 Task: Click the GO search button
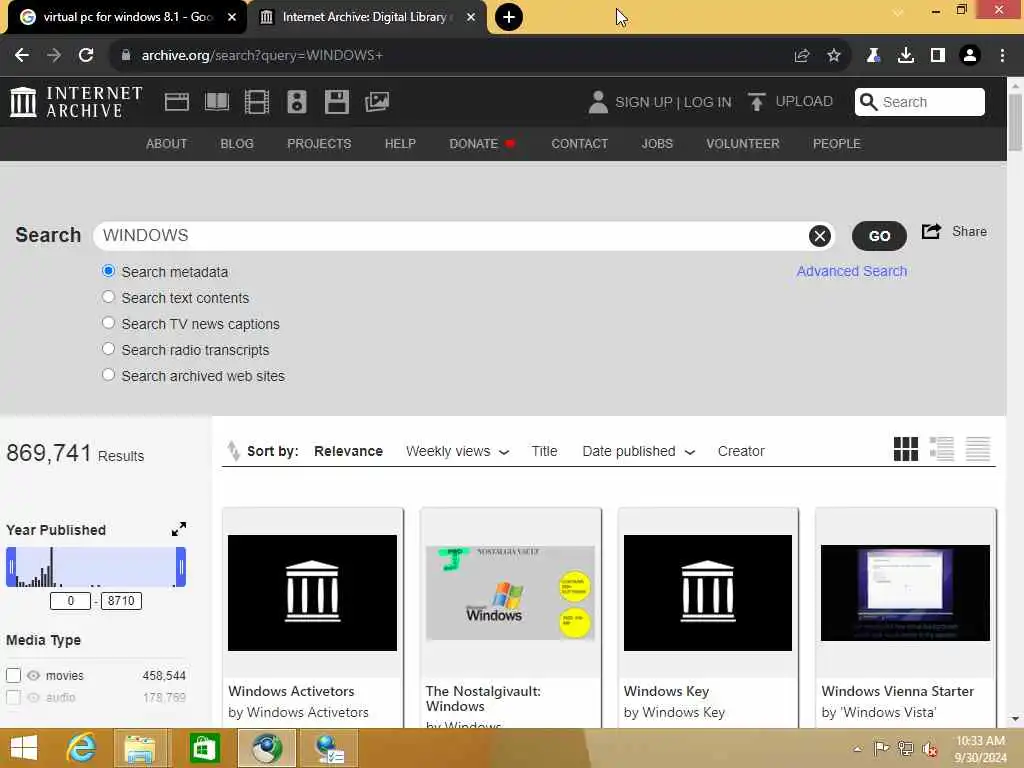click(x=879, y=236)
